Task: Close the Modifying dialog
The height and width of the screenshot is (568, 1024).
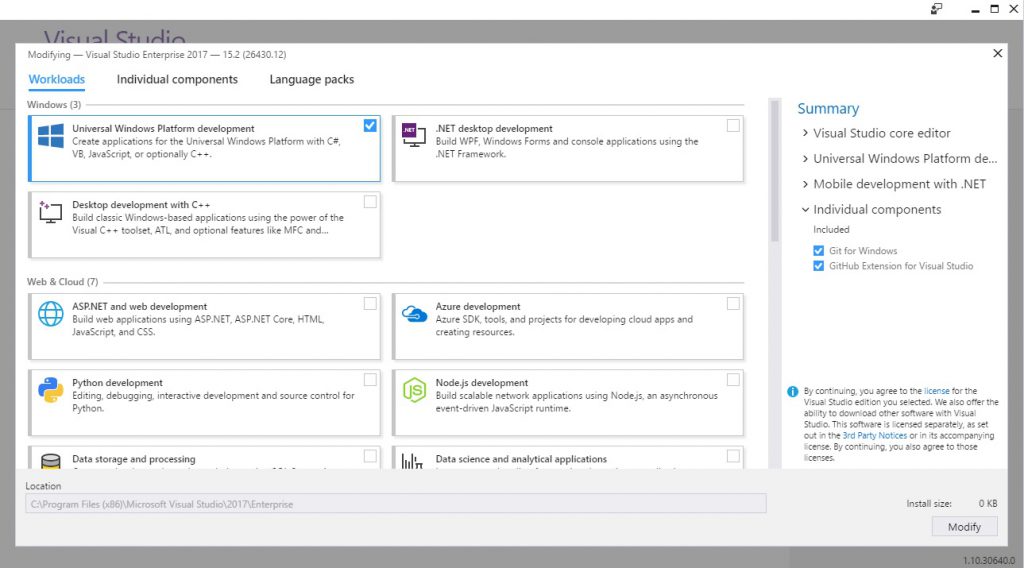Action: [997, 54]
